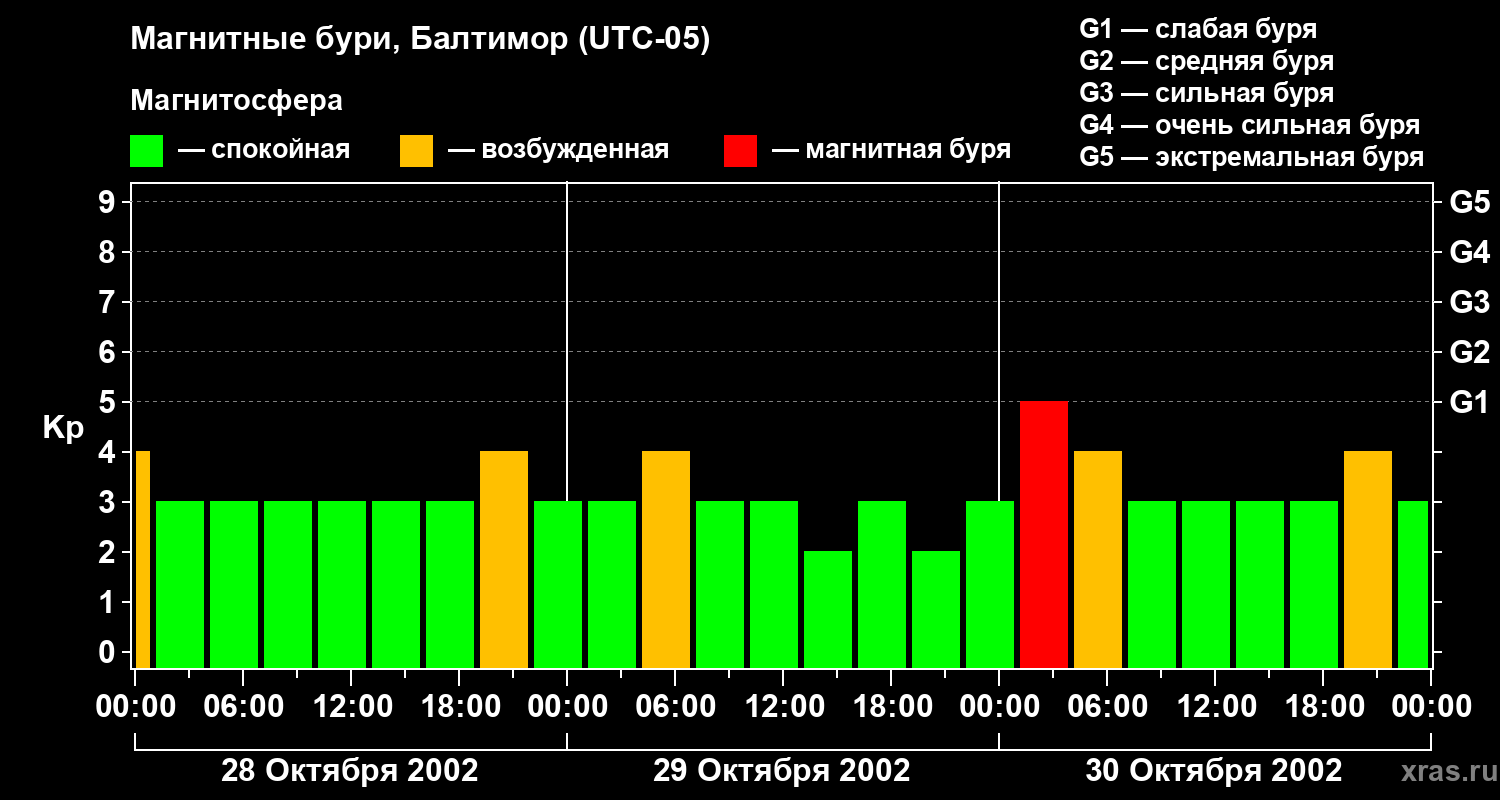Click the '— возбужденная' legend label

coord(559,150)
